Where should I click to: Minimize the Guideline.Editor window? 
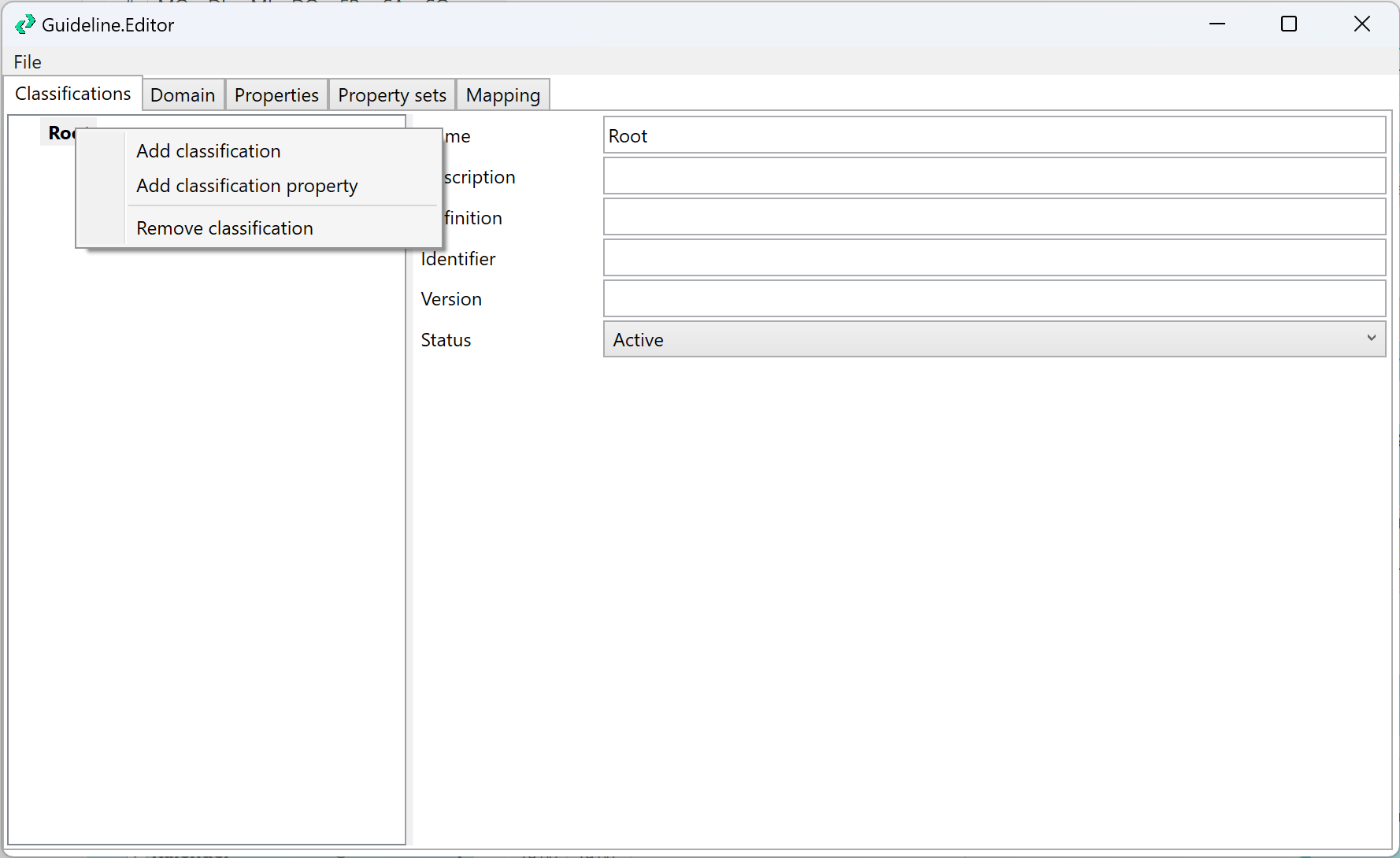tap(1217, 24)
